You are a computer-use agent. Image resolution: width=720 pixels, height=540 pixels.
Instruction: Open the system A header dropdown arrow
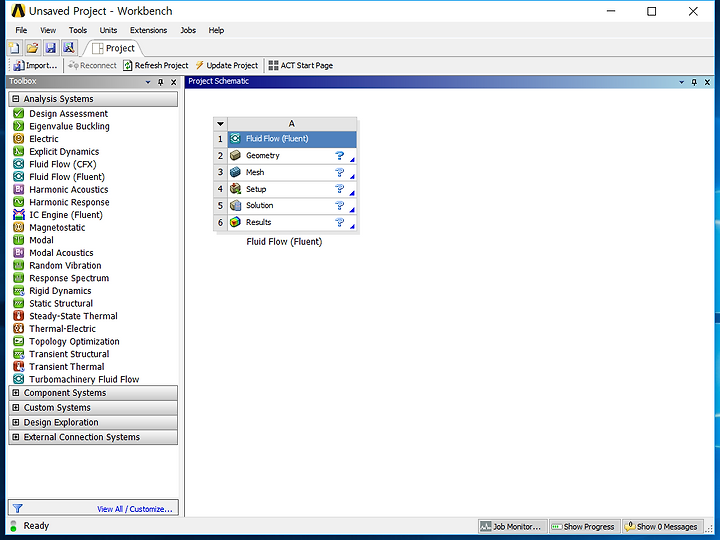[220, 124]
